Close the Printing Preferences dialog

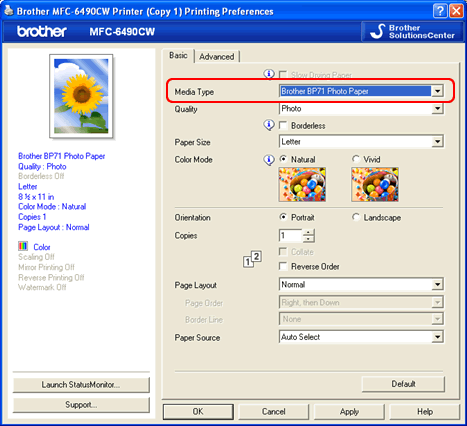click(x=456, y=11)
